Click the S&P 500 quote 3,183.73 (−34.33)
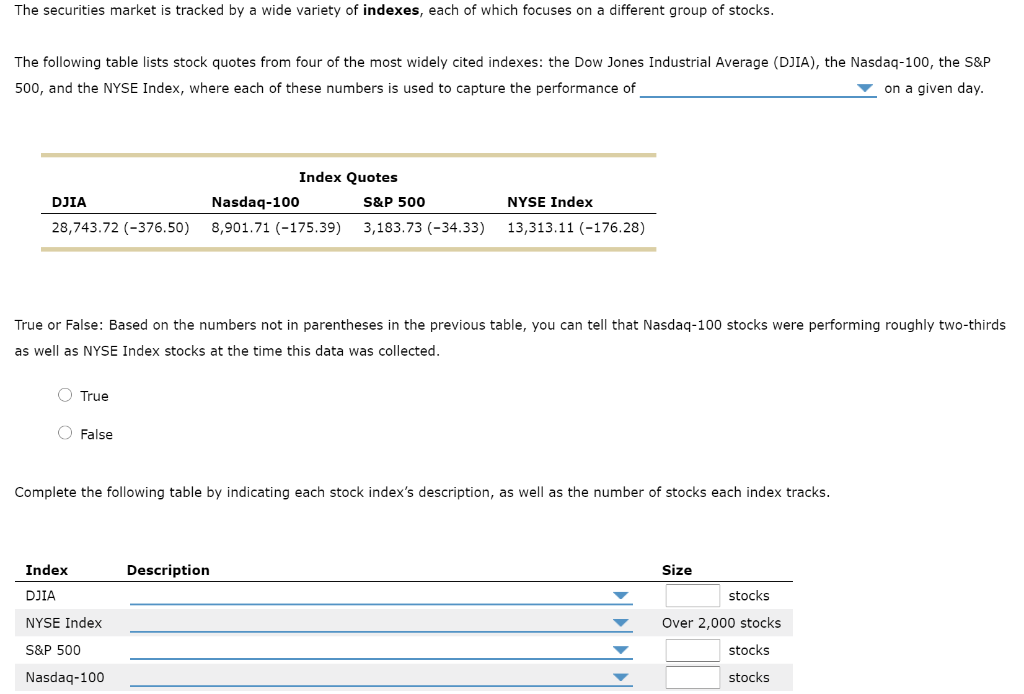Screen dimensions: 1024x694 (x=424, y=227)
